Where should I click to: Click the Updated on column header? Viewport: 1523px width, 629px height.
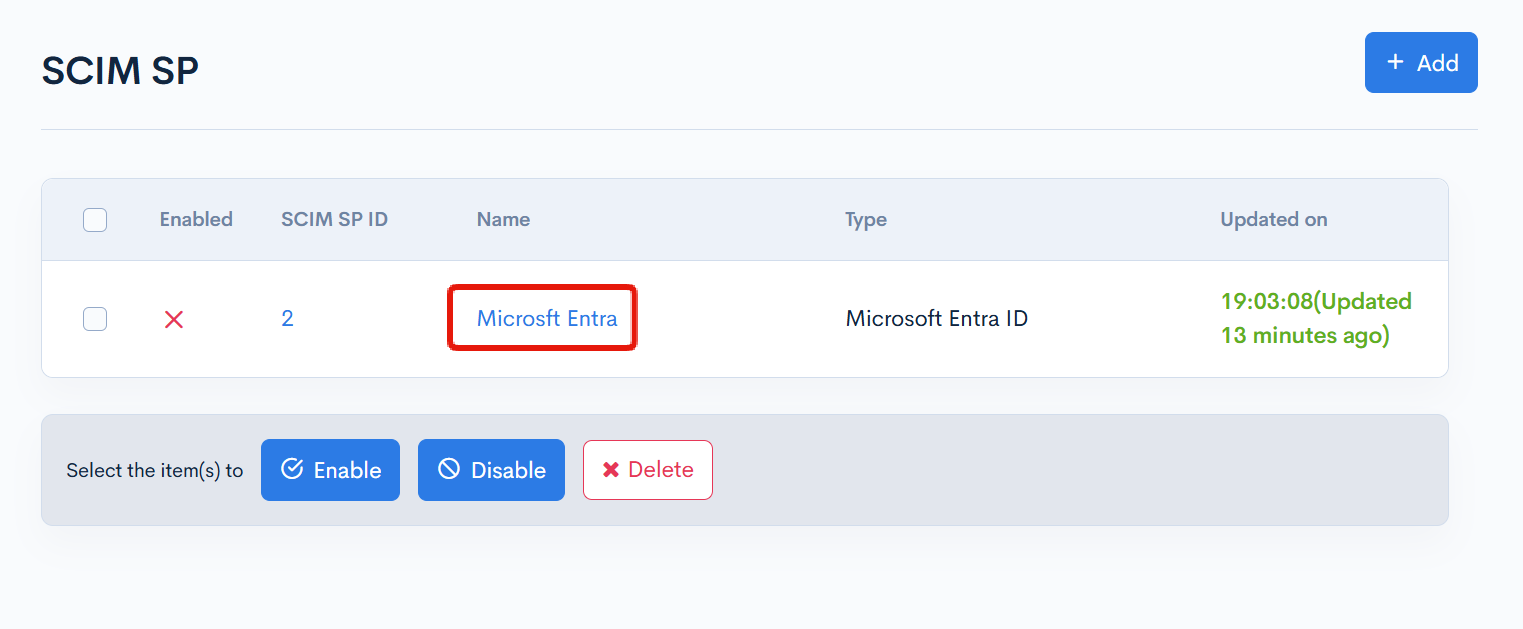[x=1273, y=220]
